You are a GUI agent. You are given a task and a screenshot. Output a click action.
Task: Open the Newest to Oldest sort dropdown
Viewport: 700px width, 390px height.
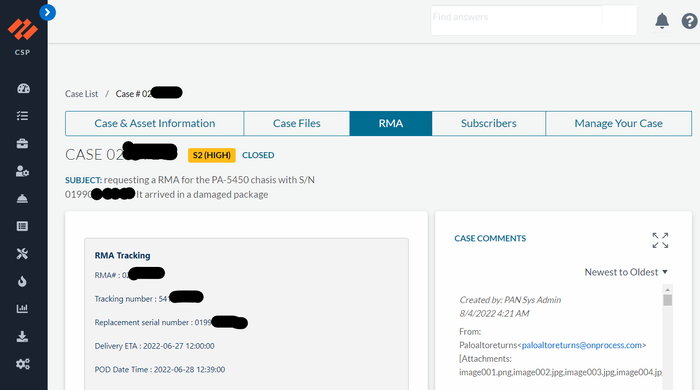tap(626, 272)
